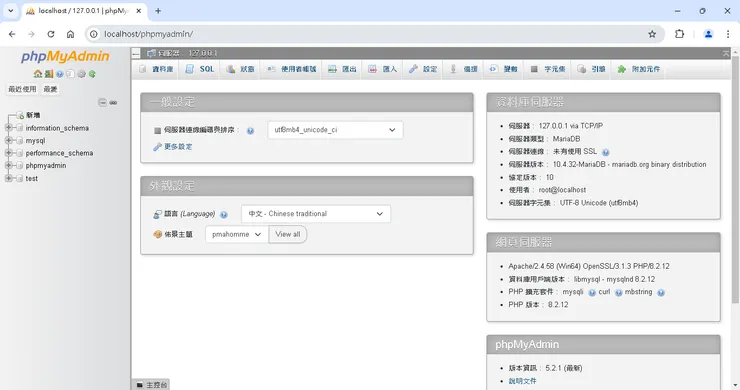Screen dimensions: 740x390
Task: Open the 匯入 tab
Action: [383, 69]
